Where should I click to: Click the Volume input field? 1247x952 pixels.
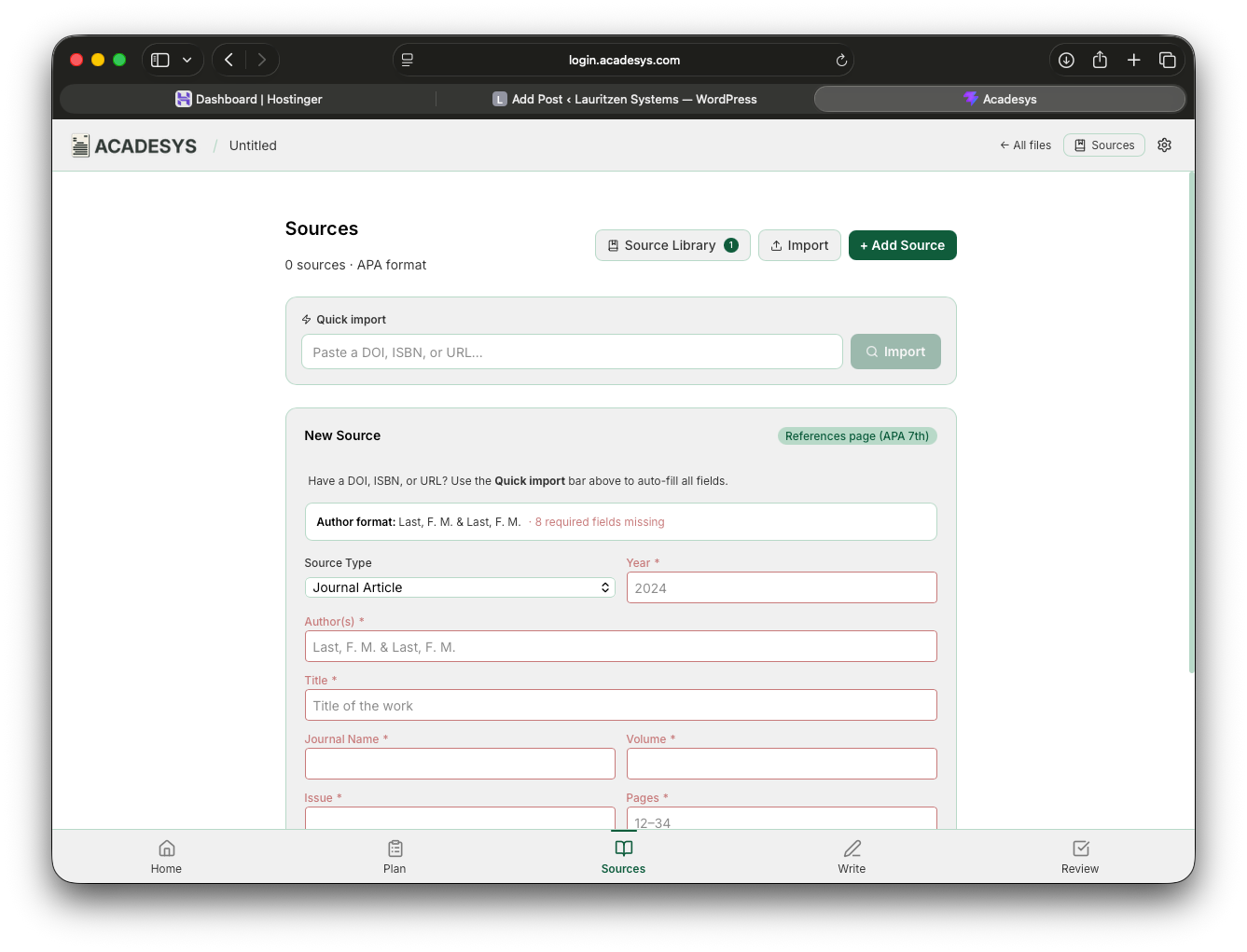782,764
